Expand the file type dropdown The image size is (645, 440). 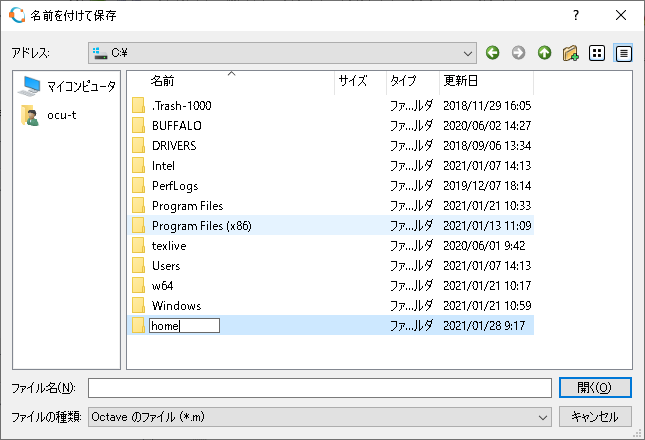(x=543, y=416)
